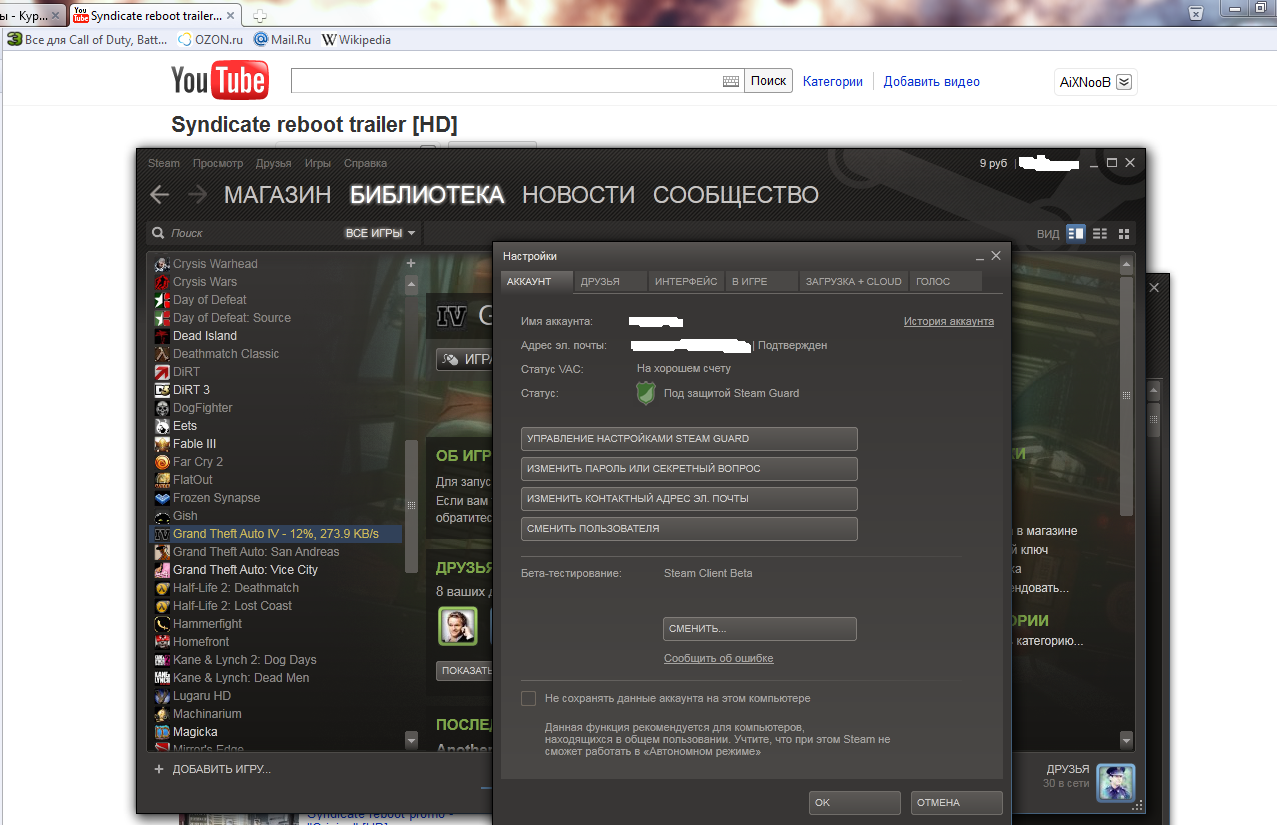Viewport: 1277px width, 825px height.
Task: Go to the НОВОСТИ section
Action: point(578,195)
